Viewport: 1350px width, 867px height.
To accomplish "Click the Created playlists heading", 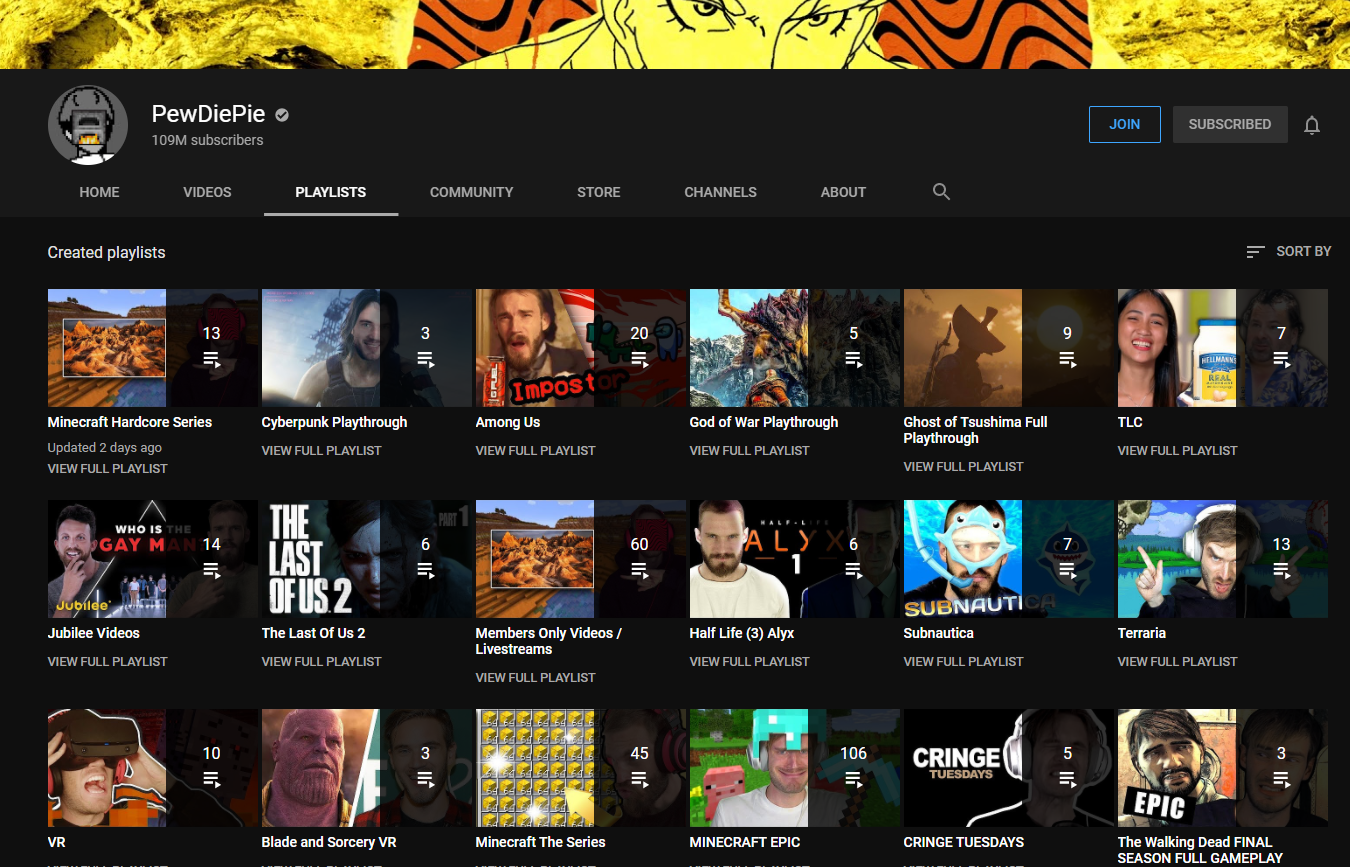I will pos(107,253).
